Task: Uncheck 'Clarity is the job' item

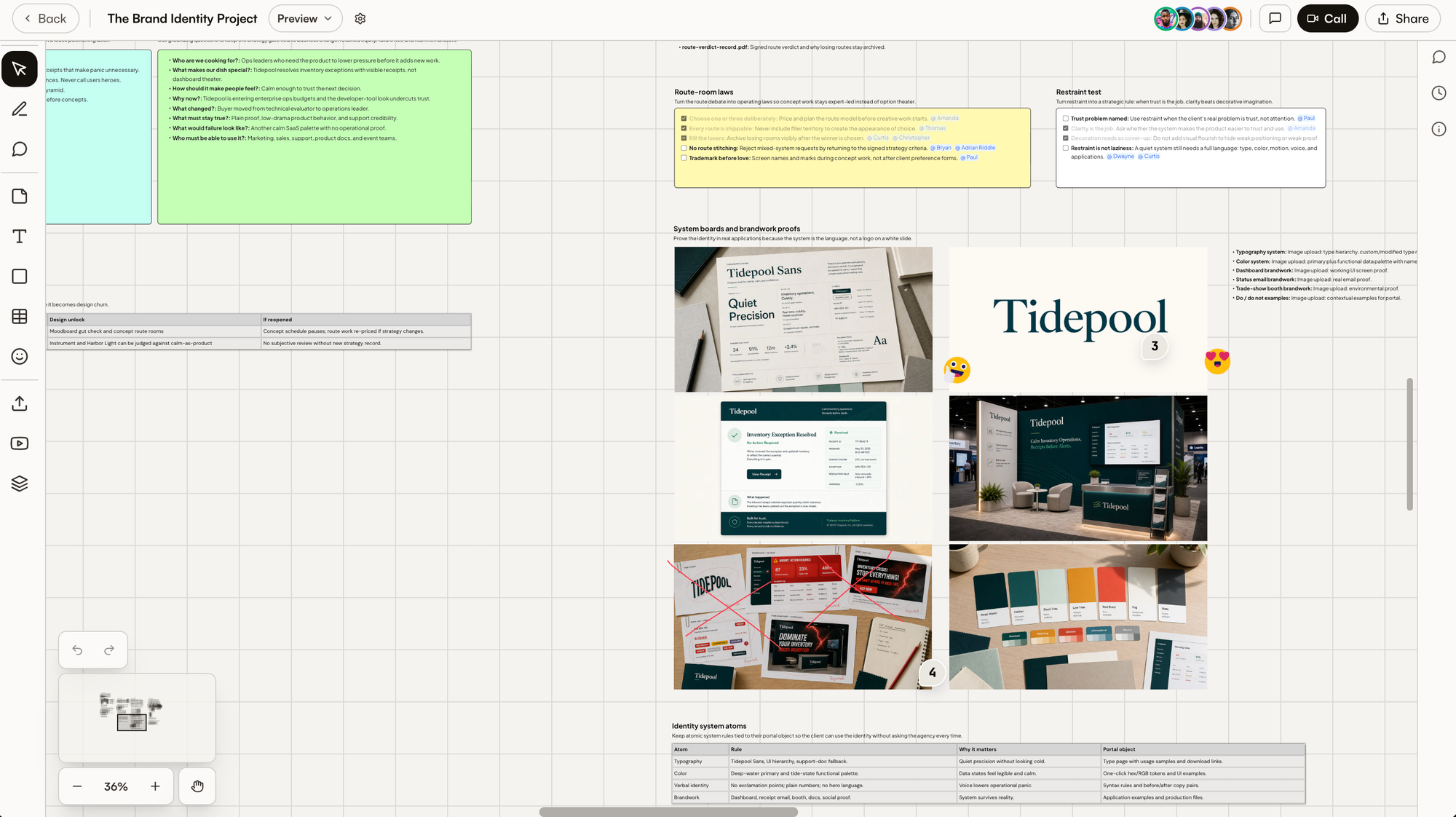Action: [x=1066, y=128]
